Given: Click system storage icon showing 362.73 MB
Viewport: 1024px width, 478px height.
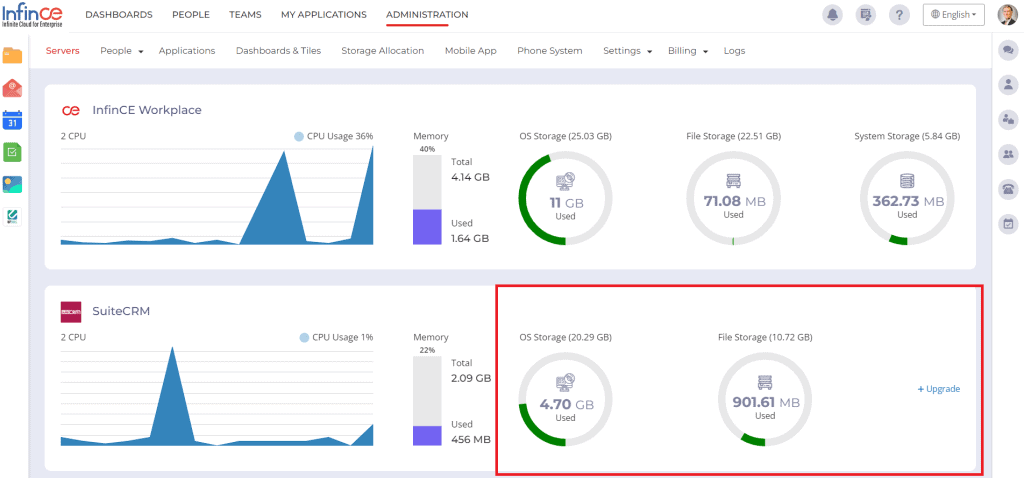Looking at the screenshot, I should click(907, 181).
